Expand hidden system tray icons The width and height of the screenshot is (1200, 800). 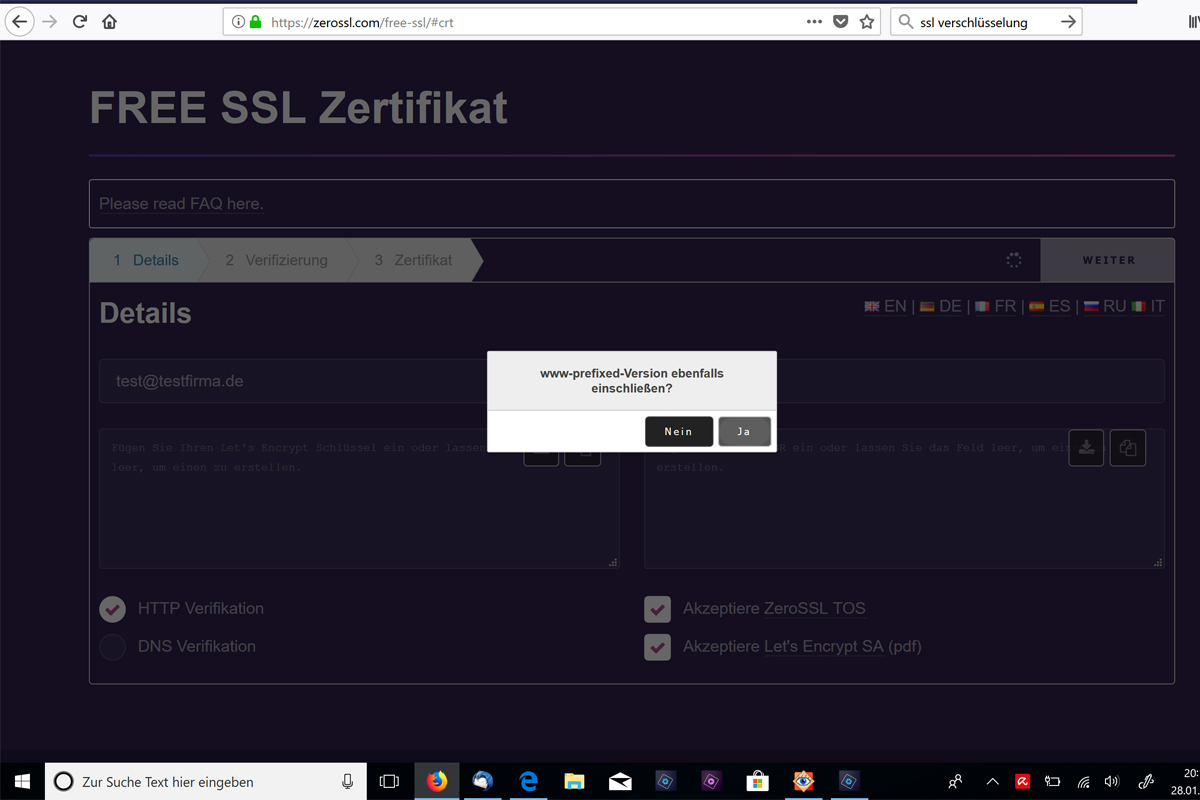tap(992, 781)
